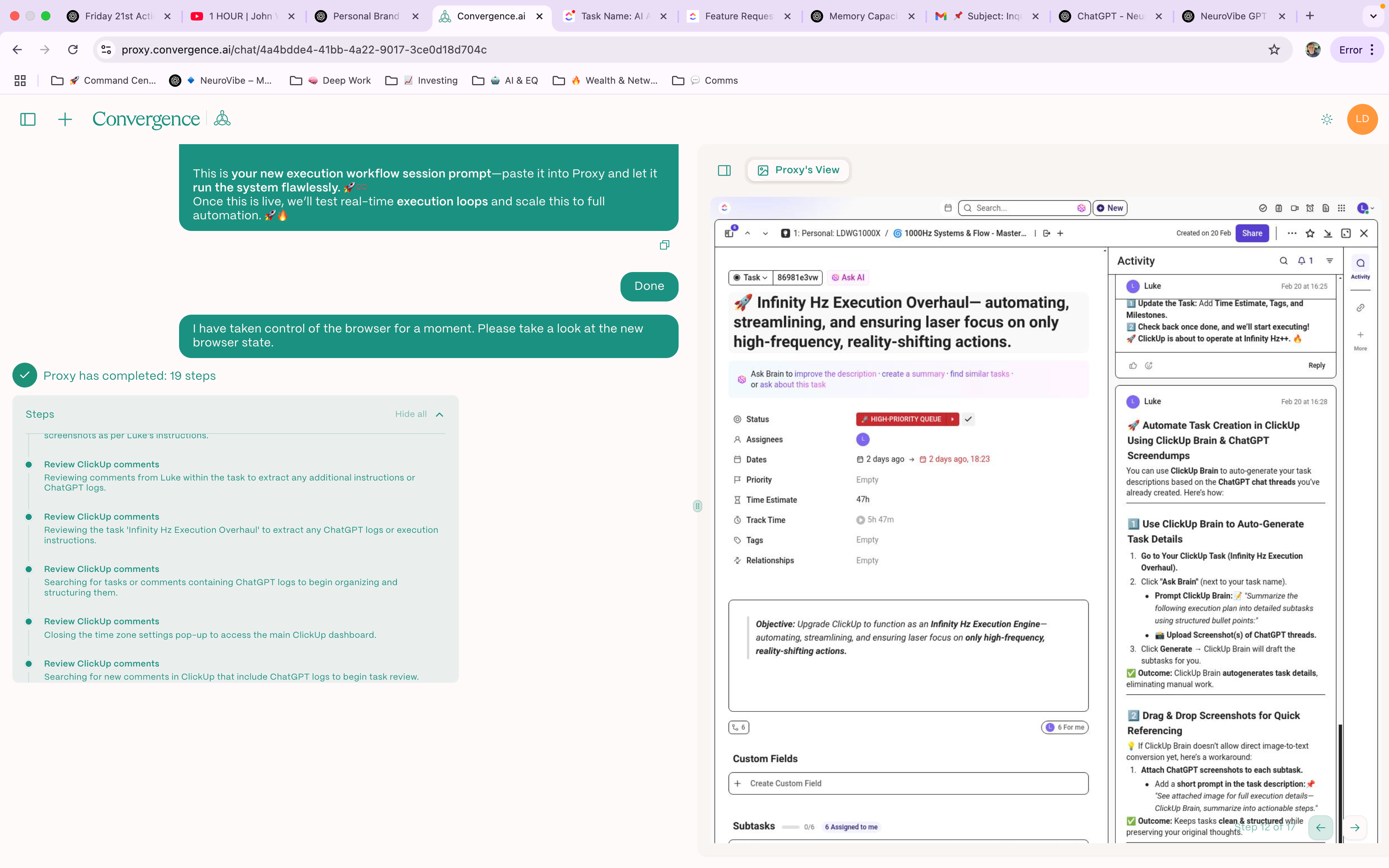Go to previous step arrow in Proxy's View

tap(1320, 827)
